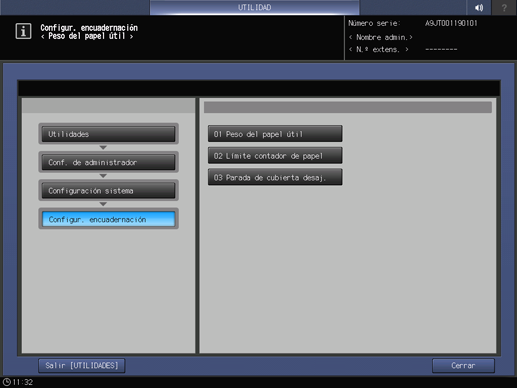The height and width of the screenshot is (388, 517).
Task: Open 02 Límite contador de papel
Action: [x=275, y=156]
